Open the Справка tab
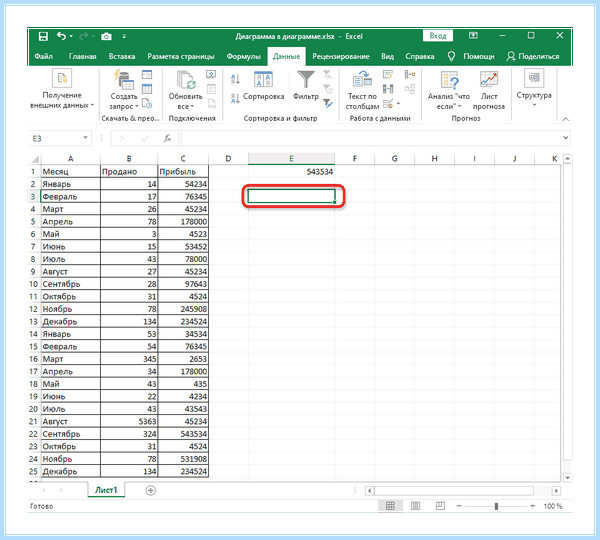 click(x=419, y=57)
